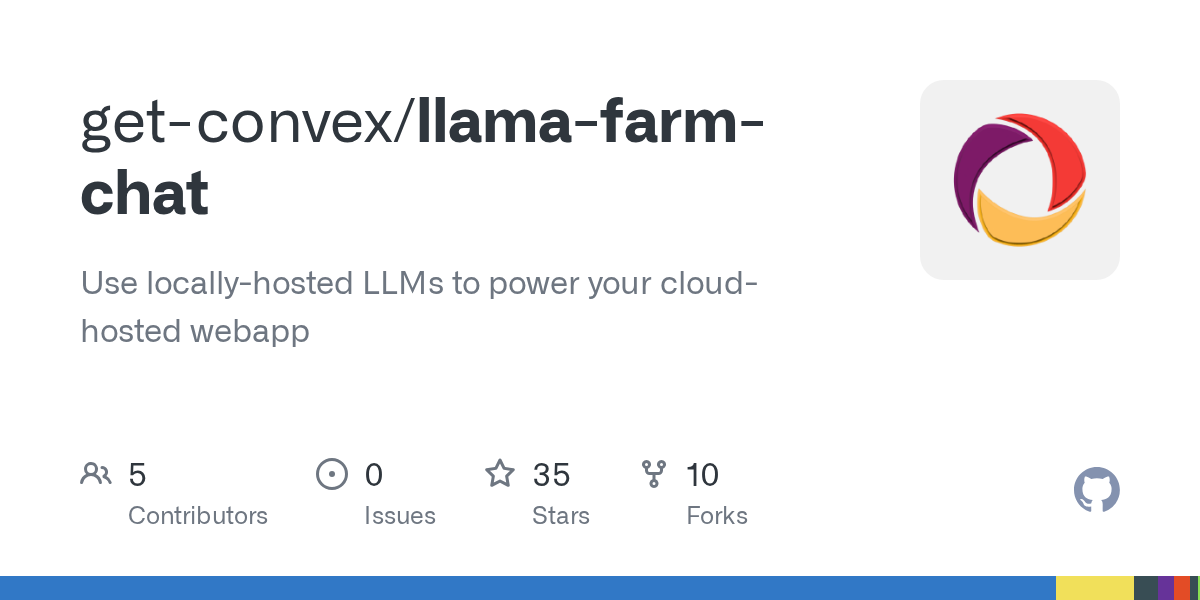Select the Issues label
The height and width of the screenshot is (600, 1200).
coord(400,516)
